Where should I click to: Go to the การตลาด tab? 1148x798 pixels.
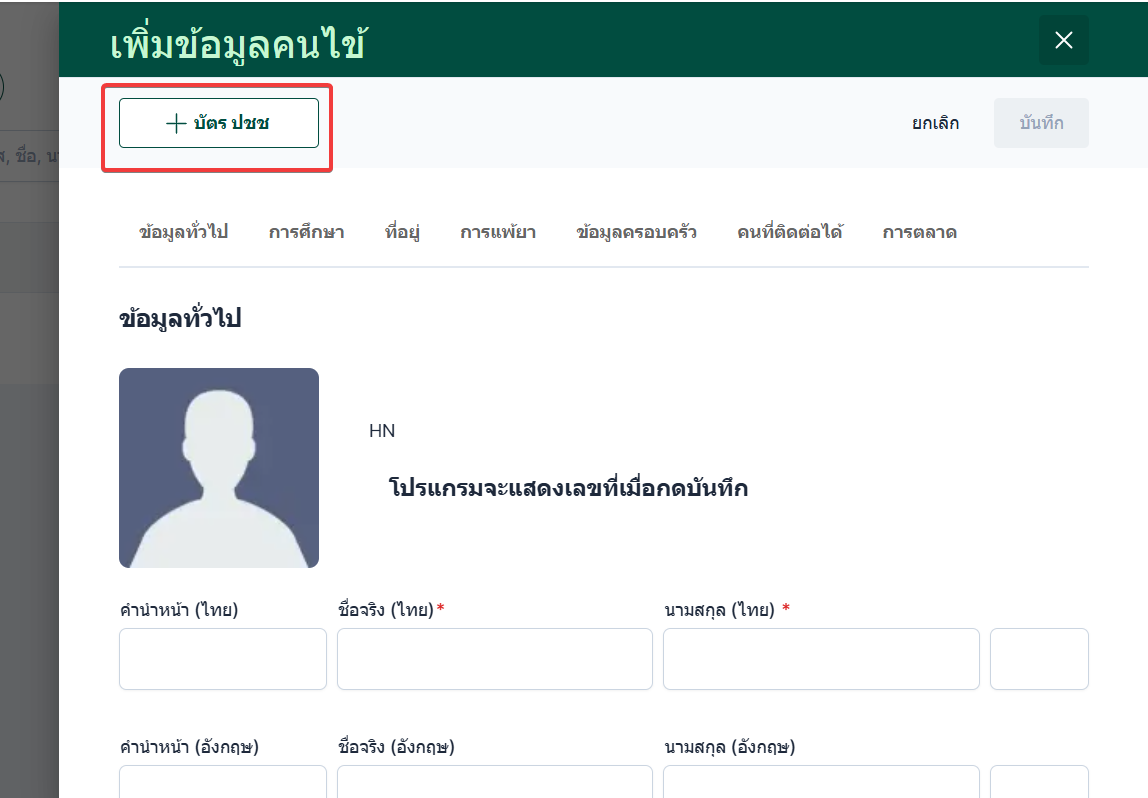tap(920, 232)
